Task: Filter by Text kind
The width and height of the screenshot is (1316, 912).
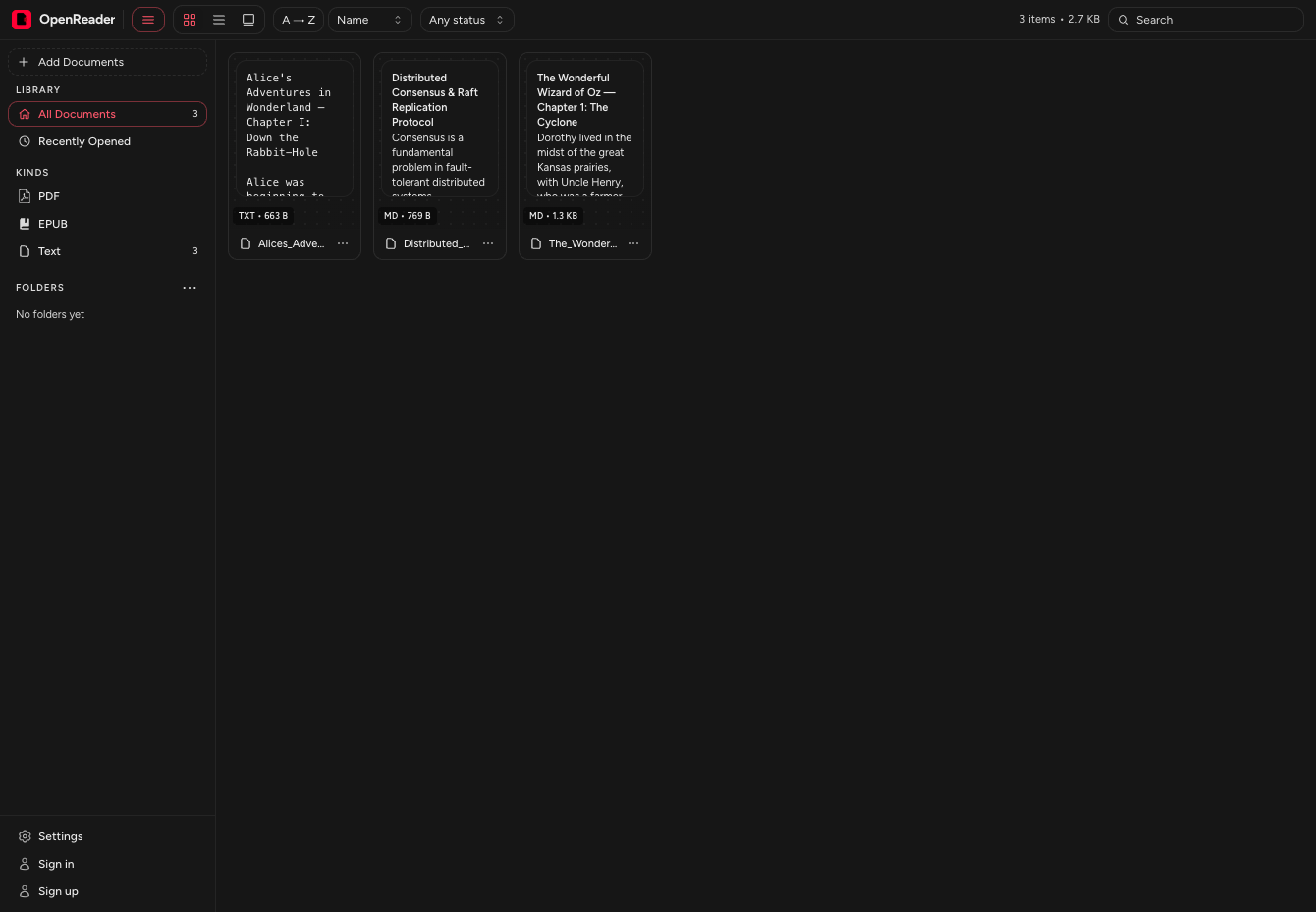Action: [108, 251]
